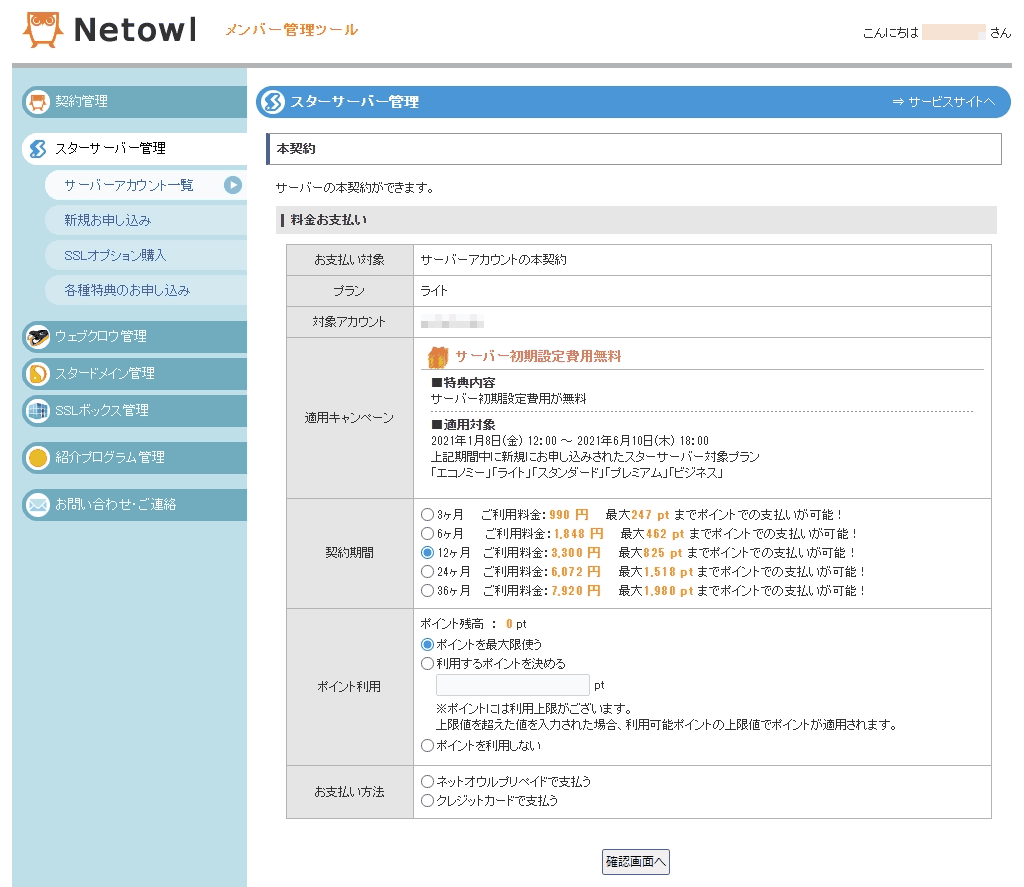1024x887 pixels.
Task: Click the Netowl owl logo icon
Action: (x=43, y=29)
